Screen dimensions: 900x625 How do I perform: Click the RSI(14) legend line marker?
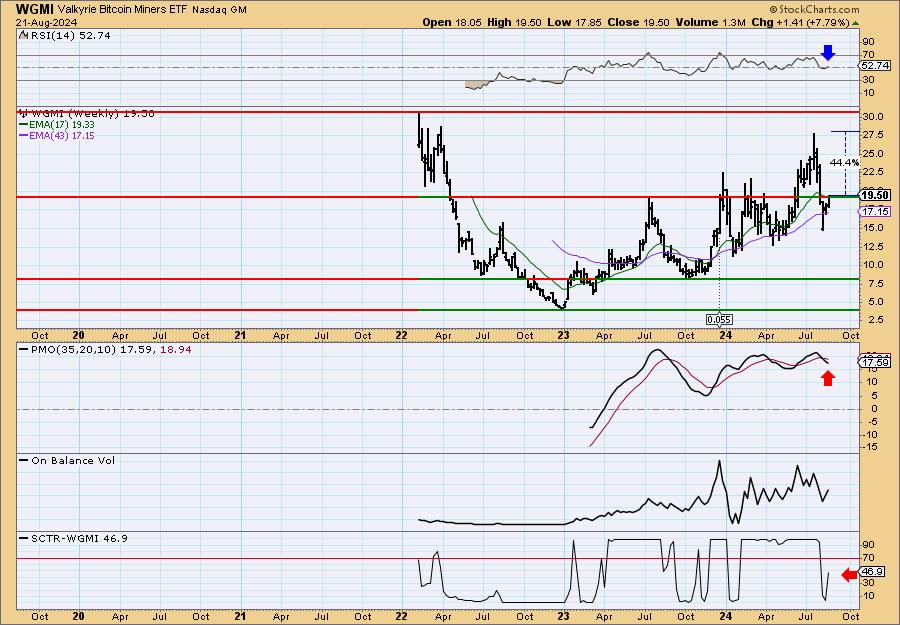click(x=23, y=35)
